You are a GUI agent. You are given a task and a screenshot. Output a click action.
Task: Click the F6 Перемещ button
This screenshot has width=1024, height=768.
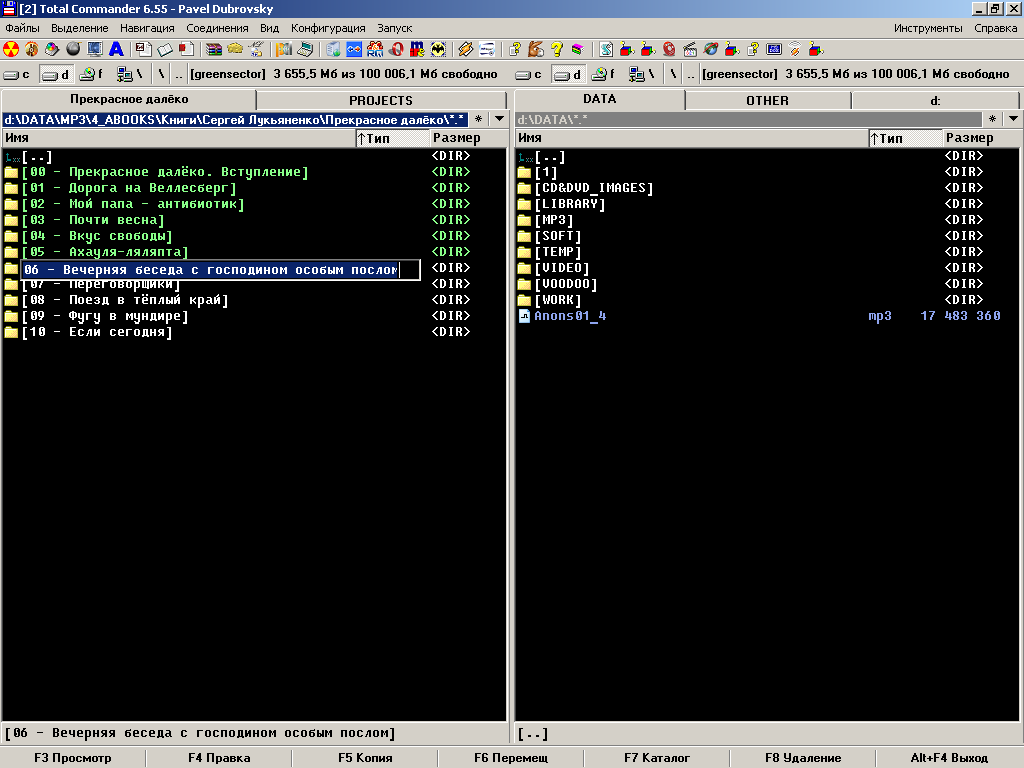511,758
